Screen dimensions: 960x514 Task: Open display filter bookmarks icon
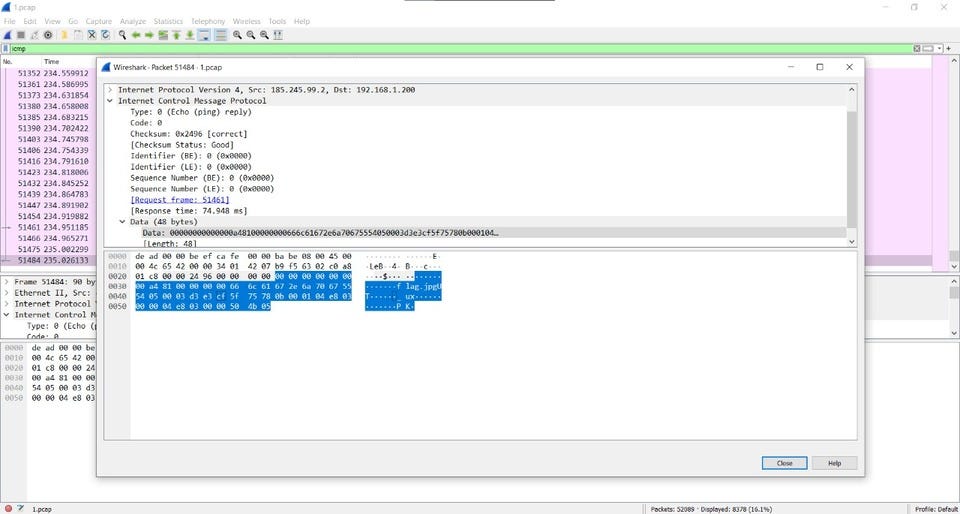(x=6, y=48)
